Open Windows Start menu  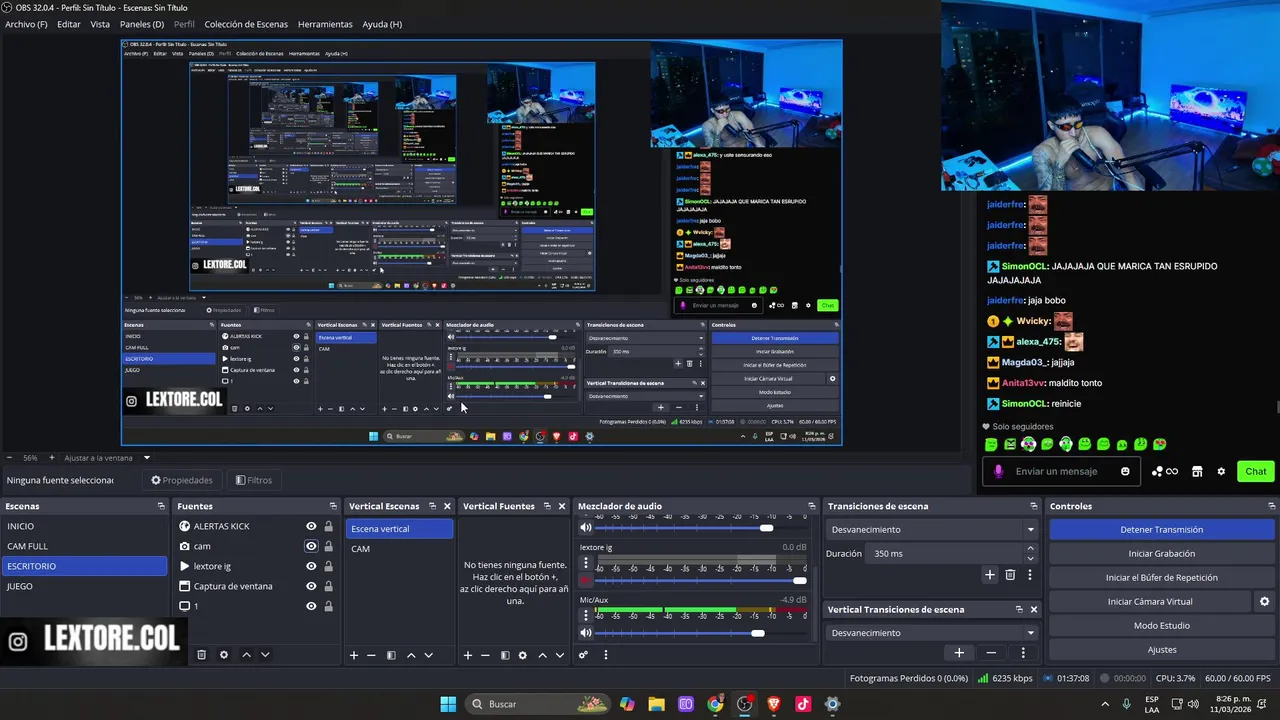point(448,704)
